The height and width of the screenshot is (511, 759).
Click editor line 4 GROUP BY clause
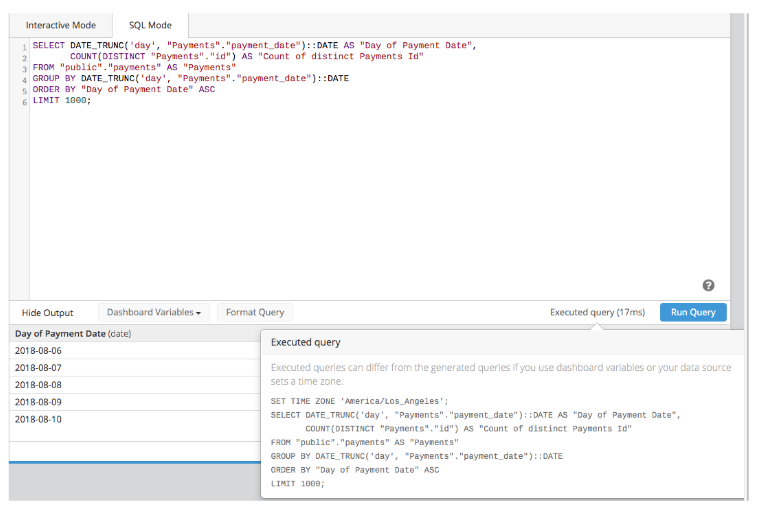point(191,78)
